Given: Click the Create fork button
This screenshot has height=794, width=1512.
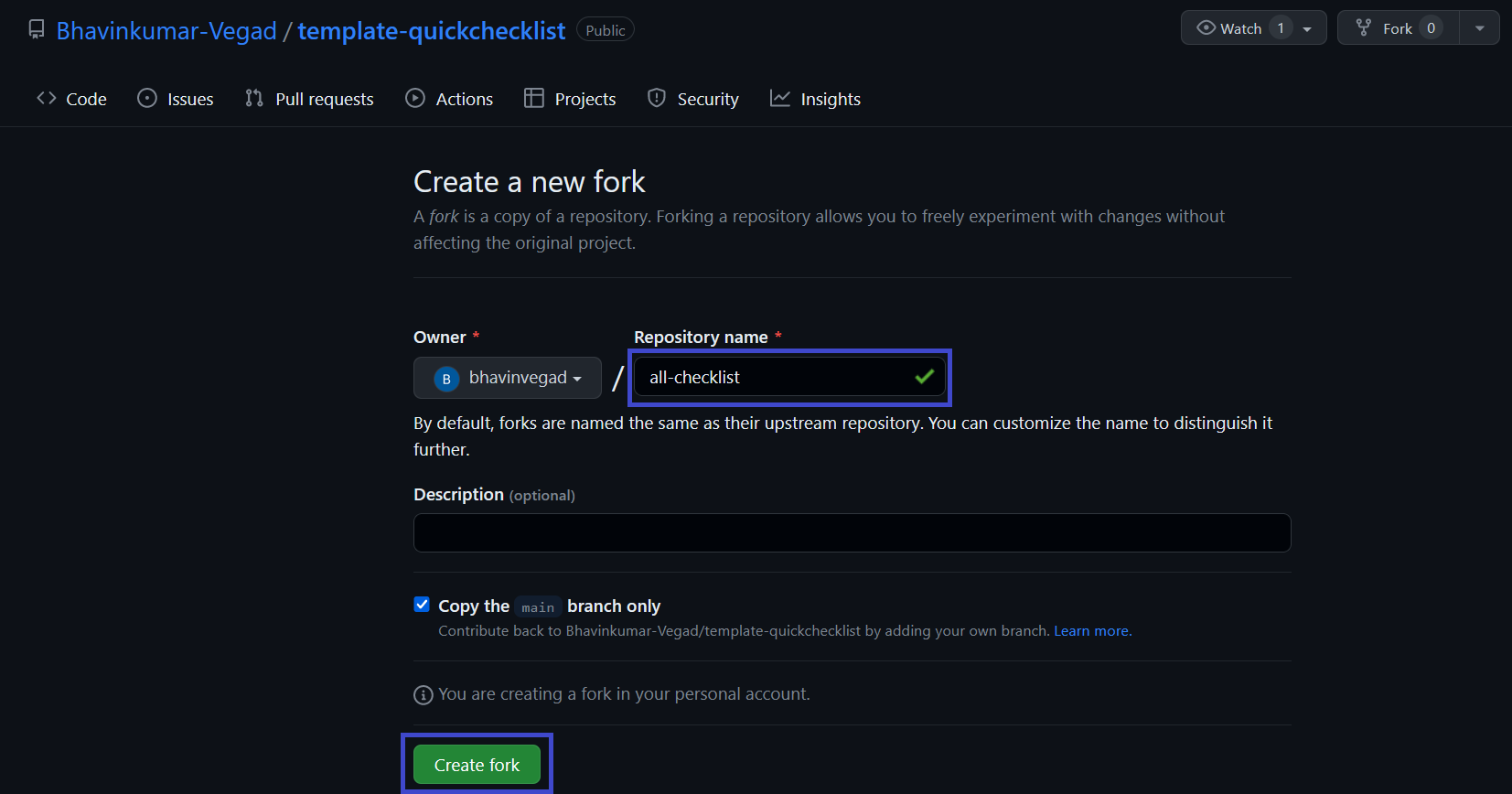Looking at the screenshot, I should click(x=477, y=765).
